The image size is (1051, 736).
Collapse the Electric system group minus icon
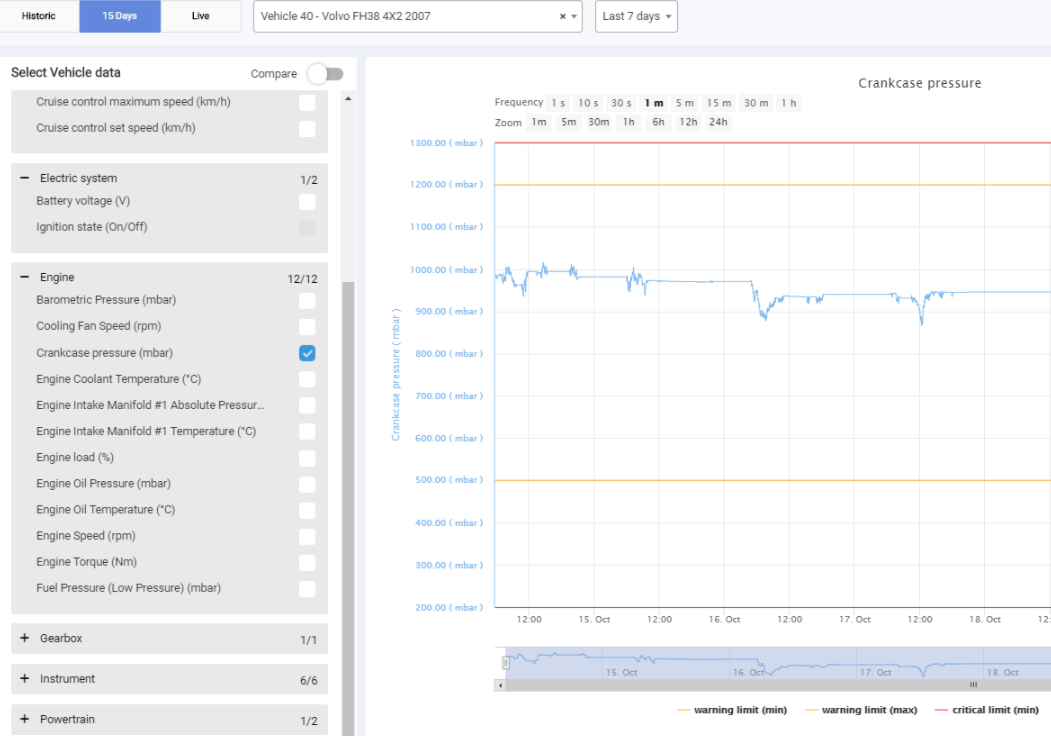(x=25, y=178)
